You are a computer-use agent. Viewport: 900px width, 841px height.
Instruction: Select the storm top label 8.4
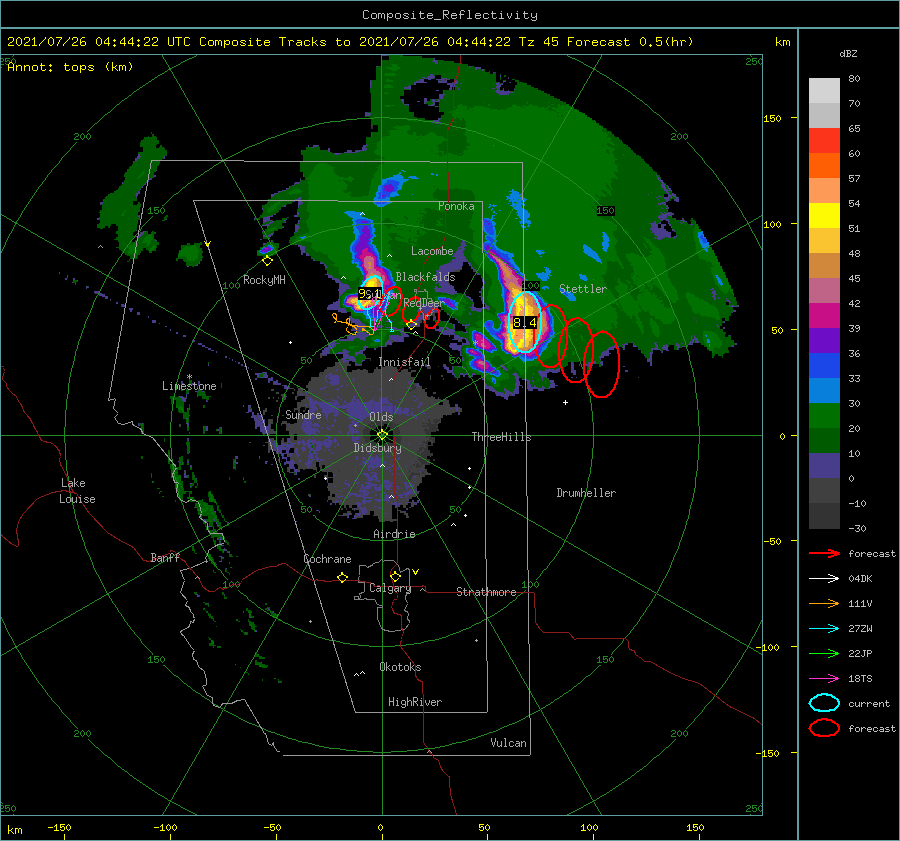click(525, 323)
